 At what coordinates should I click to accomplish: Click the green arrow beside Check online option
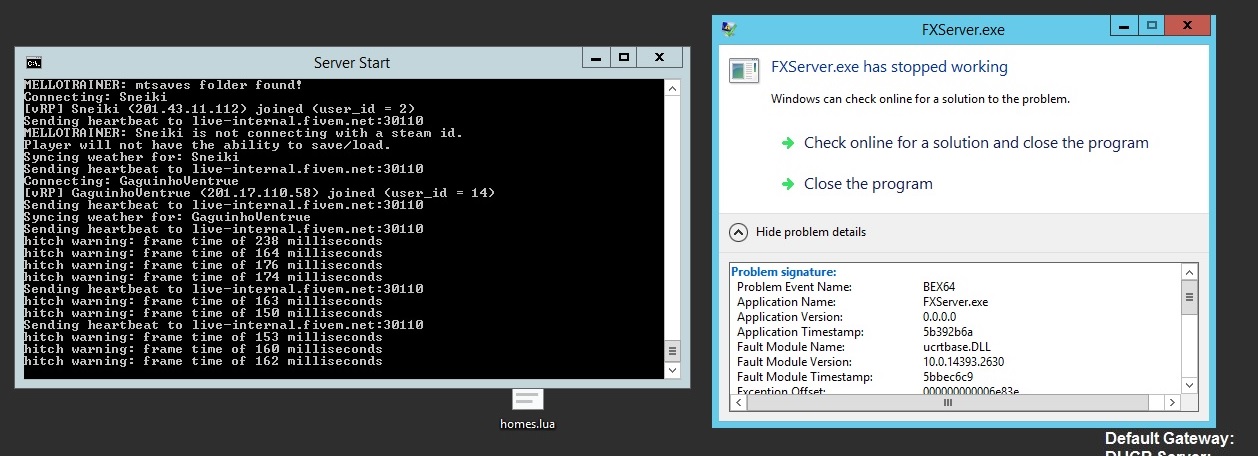(x=788, y=143)
